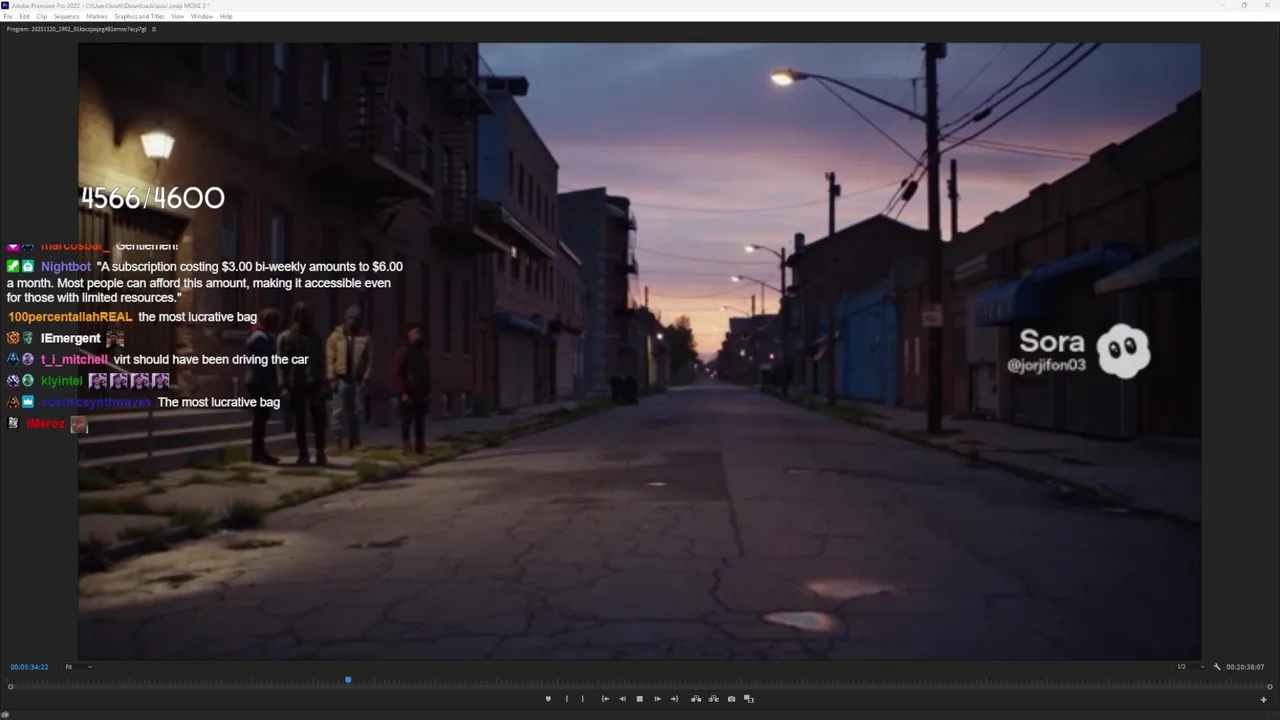
Task: Click the Add Marker button
Action: tap(548, 699)
